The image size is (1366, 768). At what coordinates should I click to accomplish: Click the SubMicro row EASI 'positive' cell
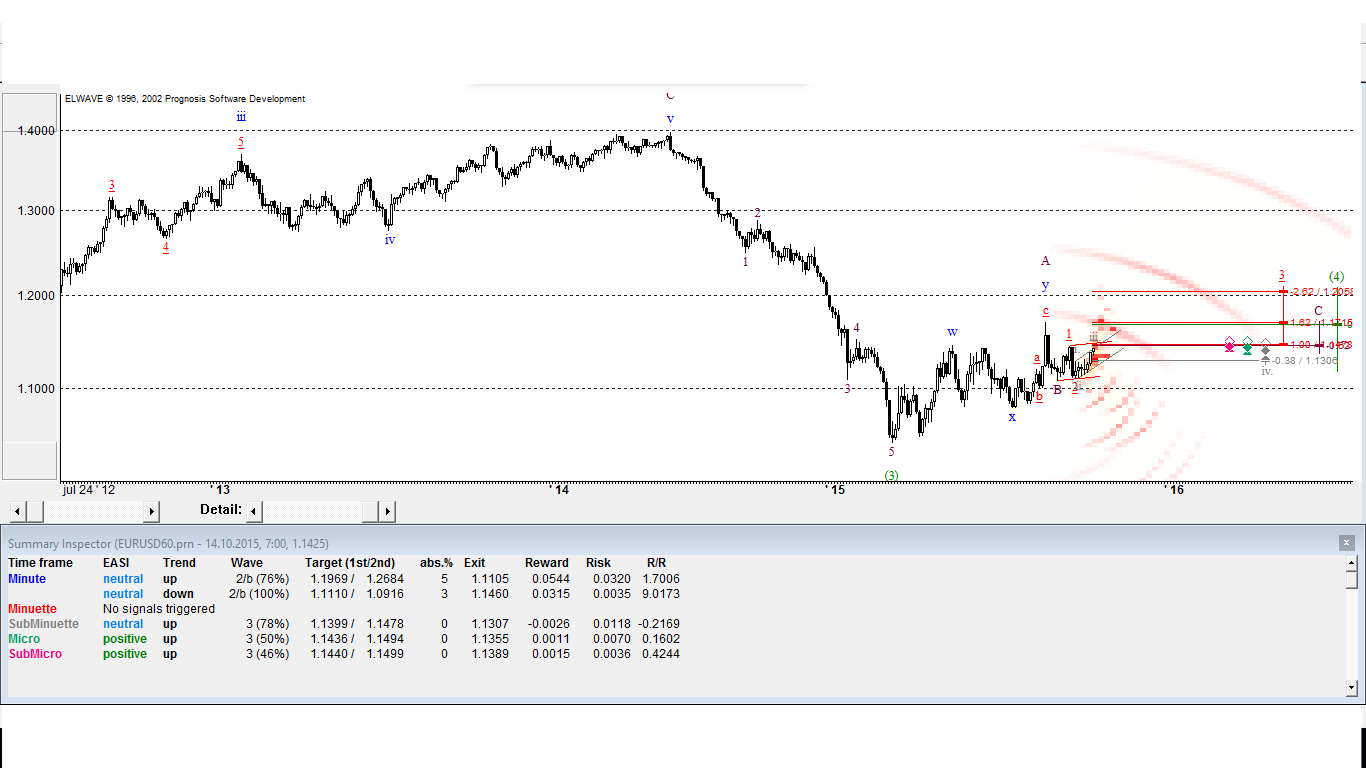[125, 654]
